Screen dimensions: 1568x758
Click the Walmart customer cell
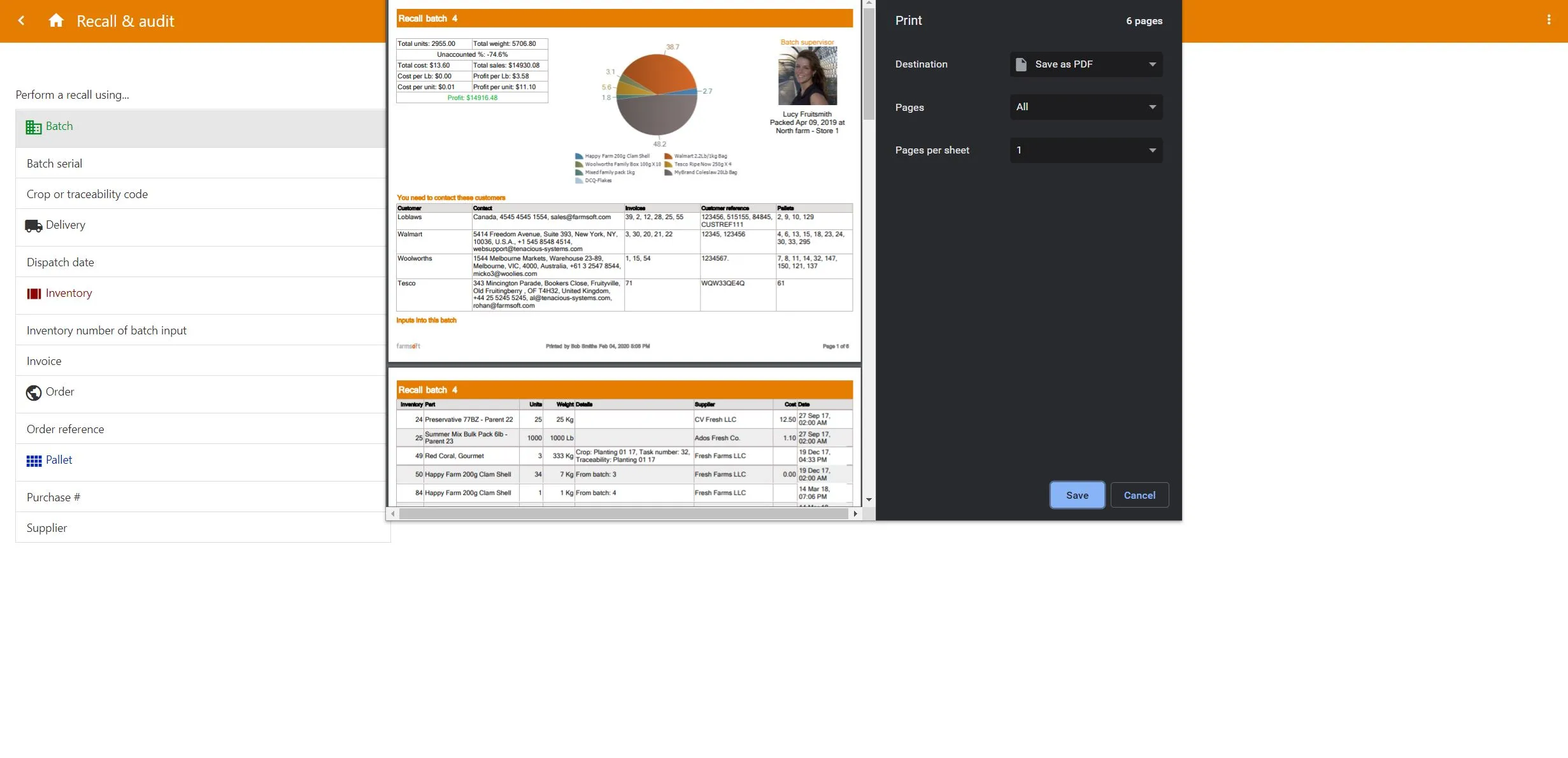point(434,242)
